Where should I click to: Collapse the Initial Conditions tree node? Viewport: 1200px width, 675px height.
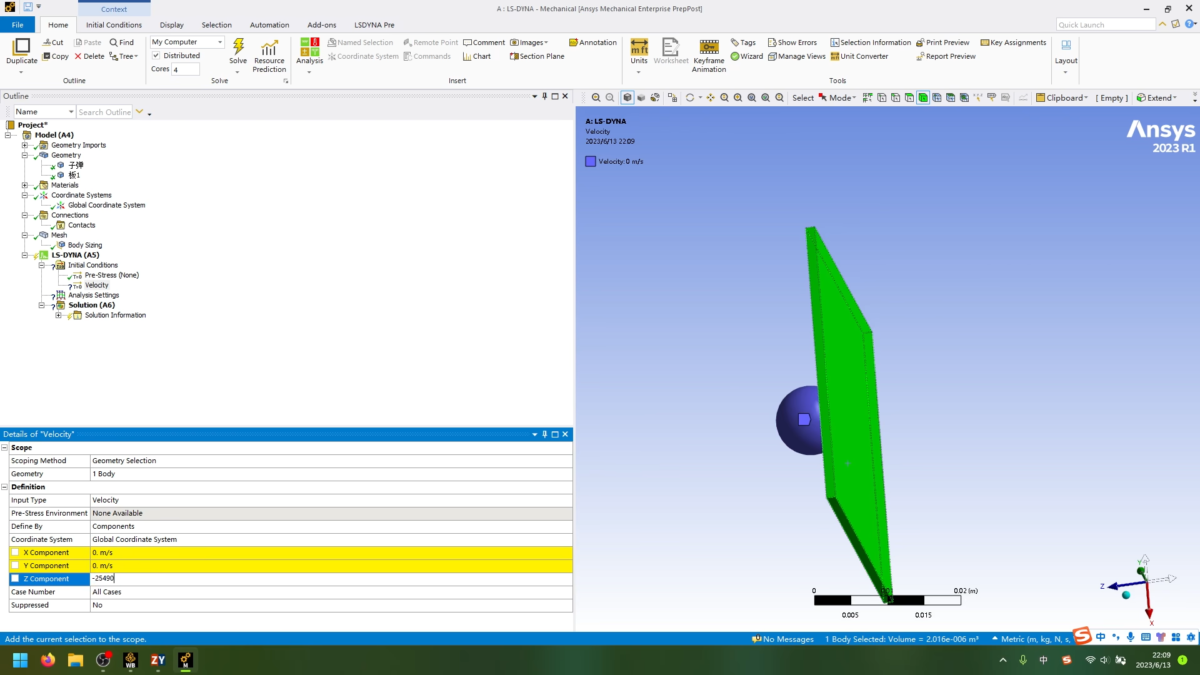click(41, 265)
